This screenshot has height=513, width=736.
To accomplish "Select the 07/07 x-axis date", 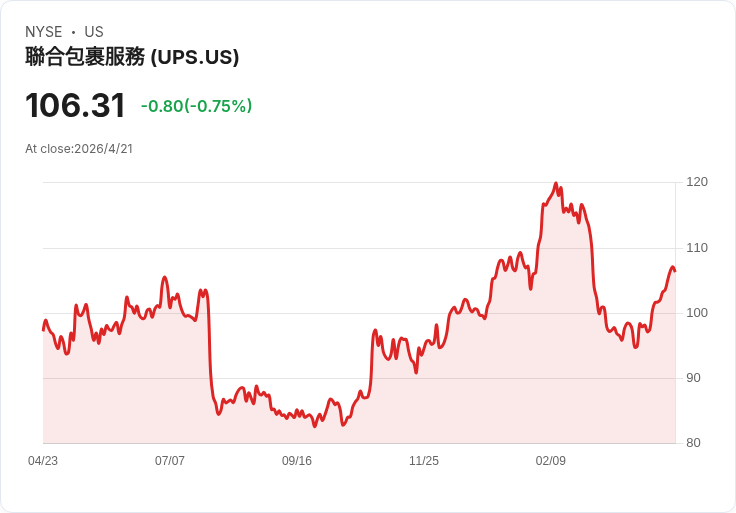I will click(170, 461).
